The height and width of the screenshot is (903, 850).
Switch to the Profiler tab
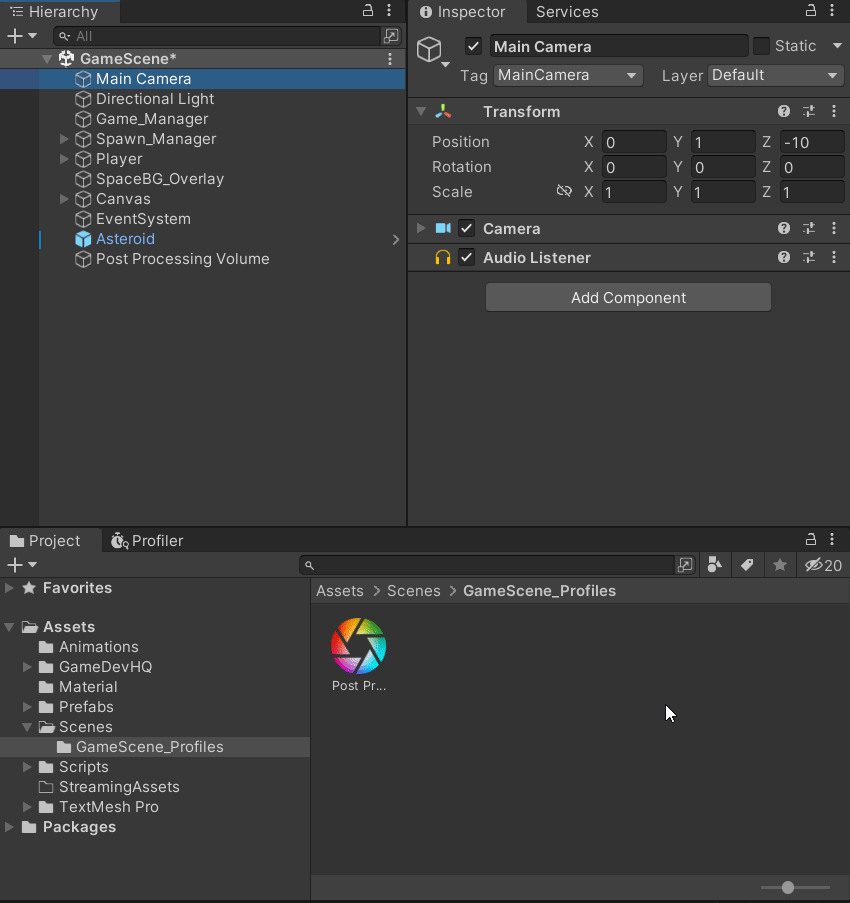[x=147, y=541]
